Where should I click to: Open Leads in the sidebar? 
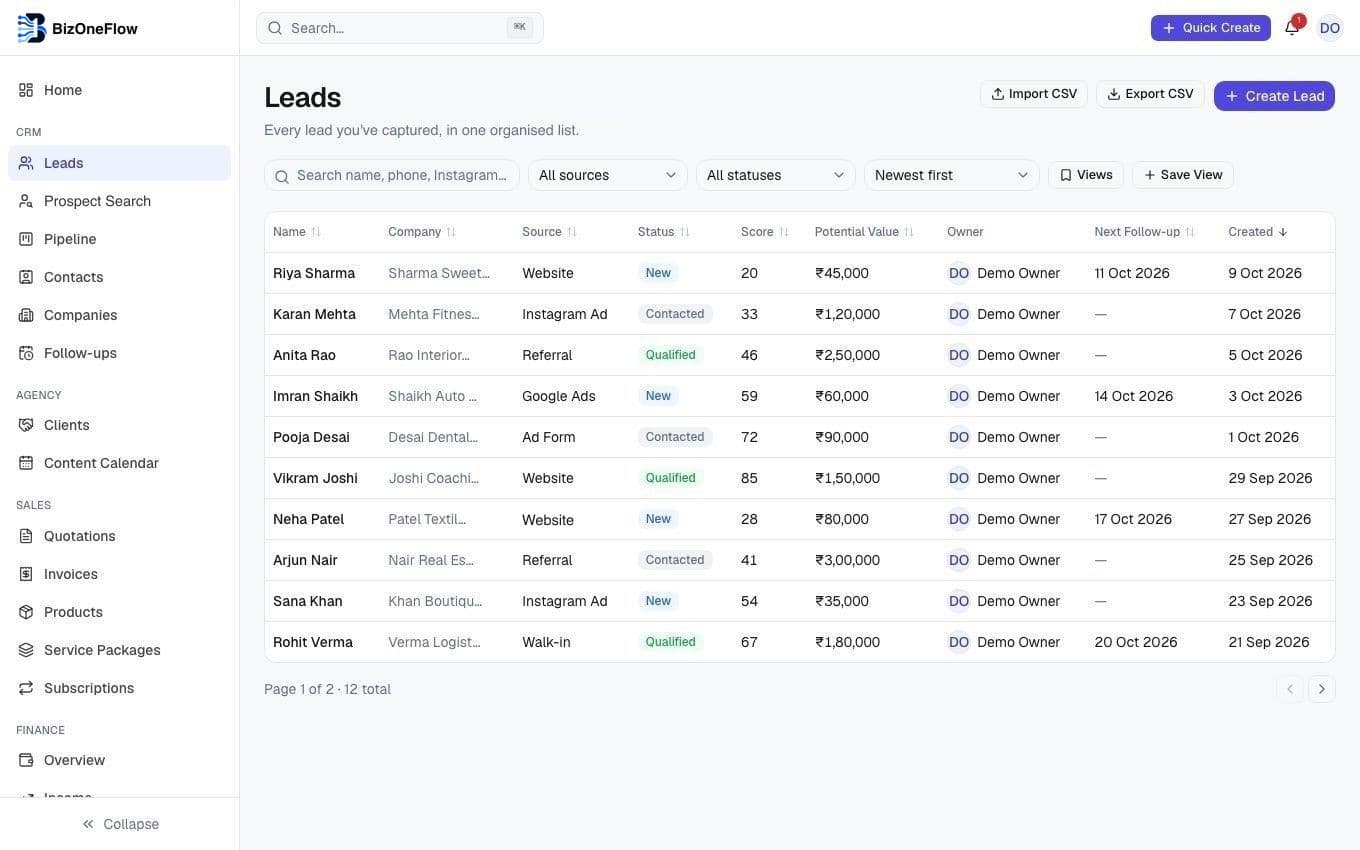[x=119, y=163]
